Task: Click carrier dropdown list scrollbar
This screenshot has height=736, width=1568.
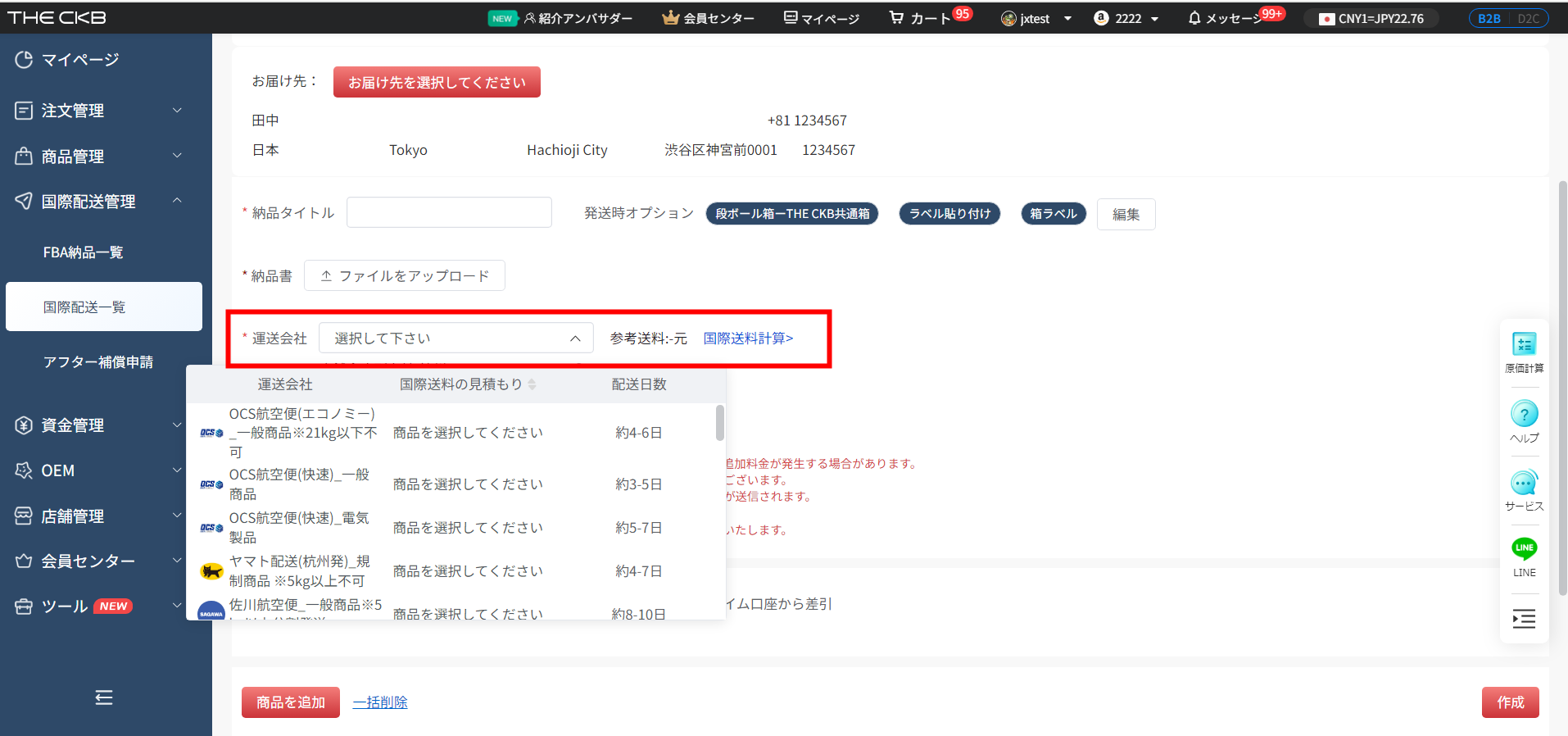Action: point(720,422)
